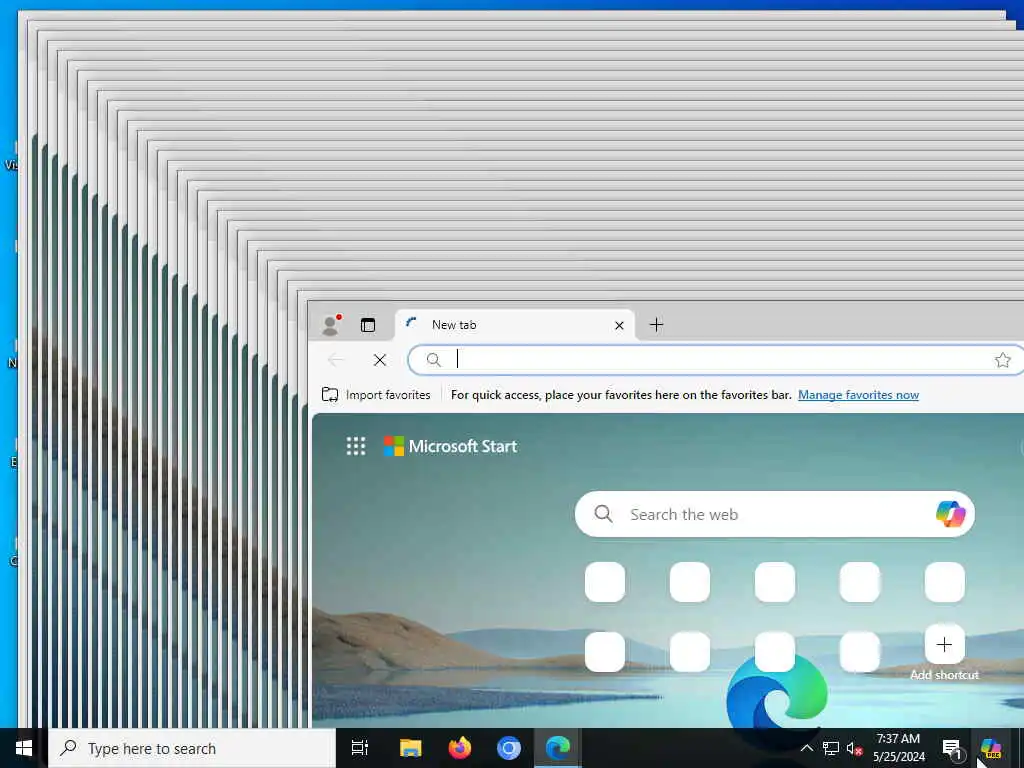The height and width of the screenshot is (768, 1024).
Task: Open Copilot icon in the search box
Action: (x=950, y=514)
